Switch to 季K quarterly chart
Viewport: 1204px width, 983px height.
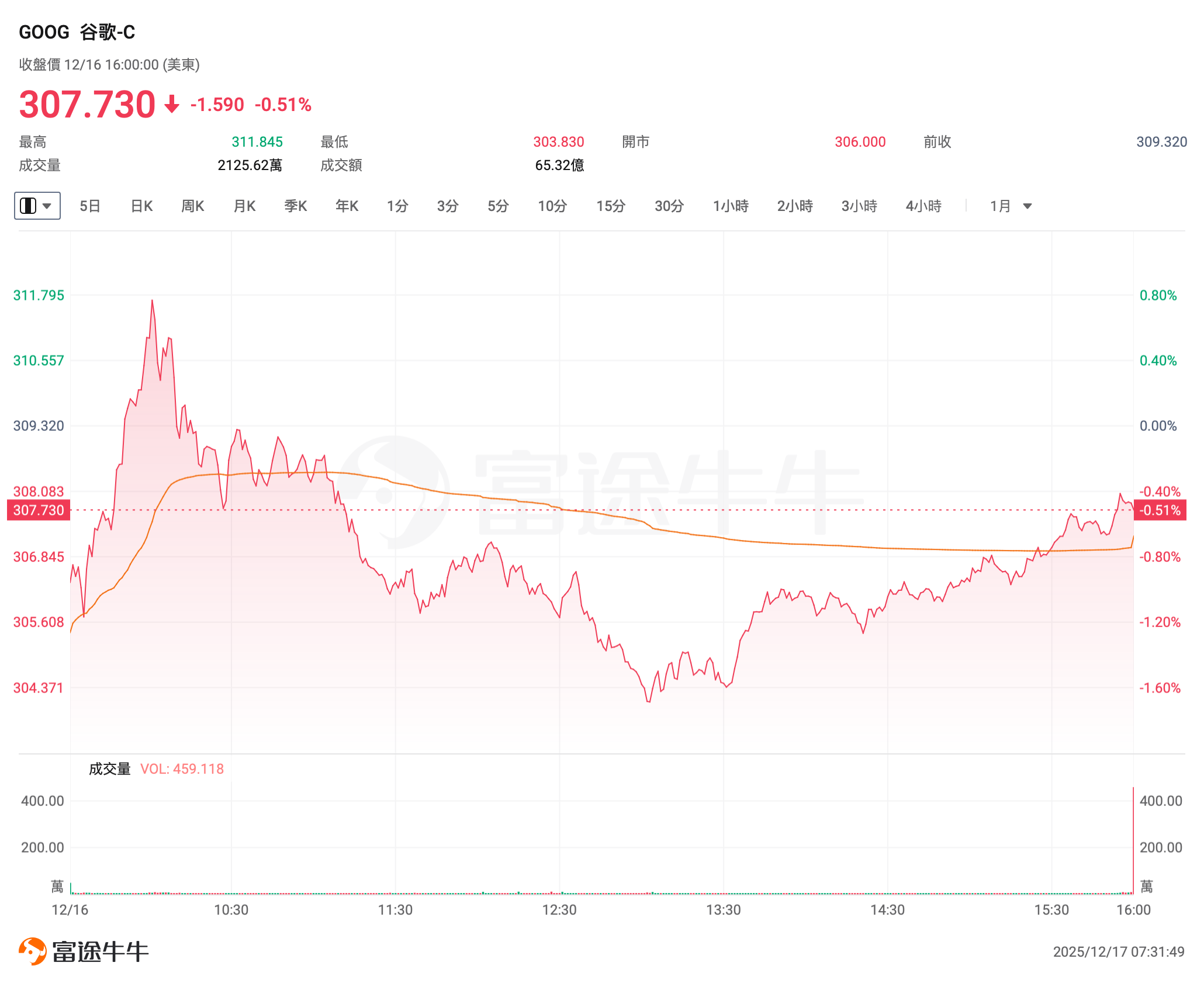click(x=296, y=206)
